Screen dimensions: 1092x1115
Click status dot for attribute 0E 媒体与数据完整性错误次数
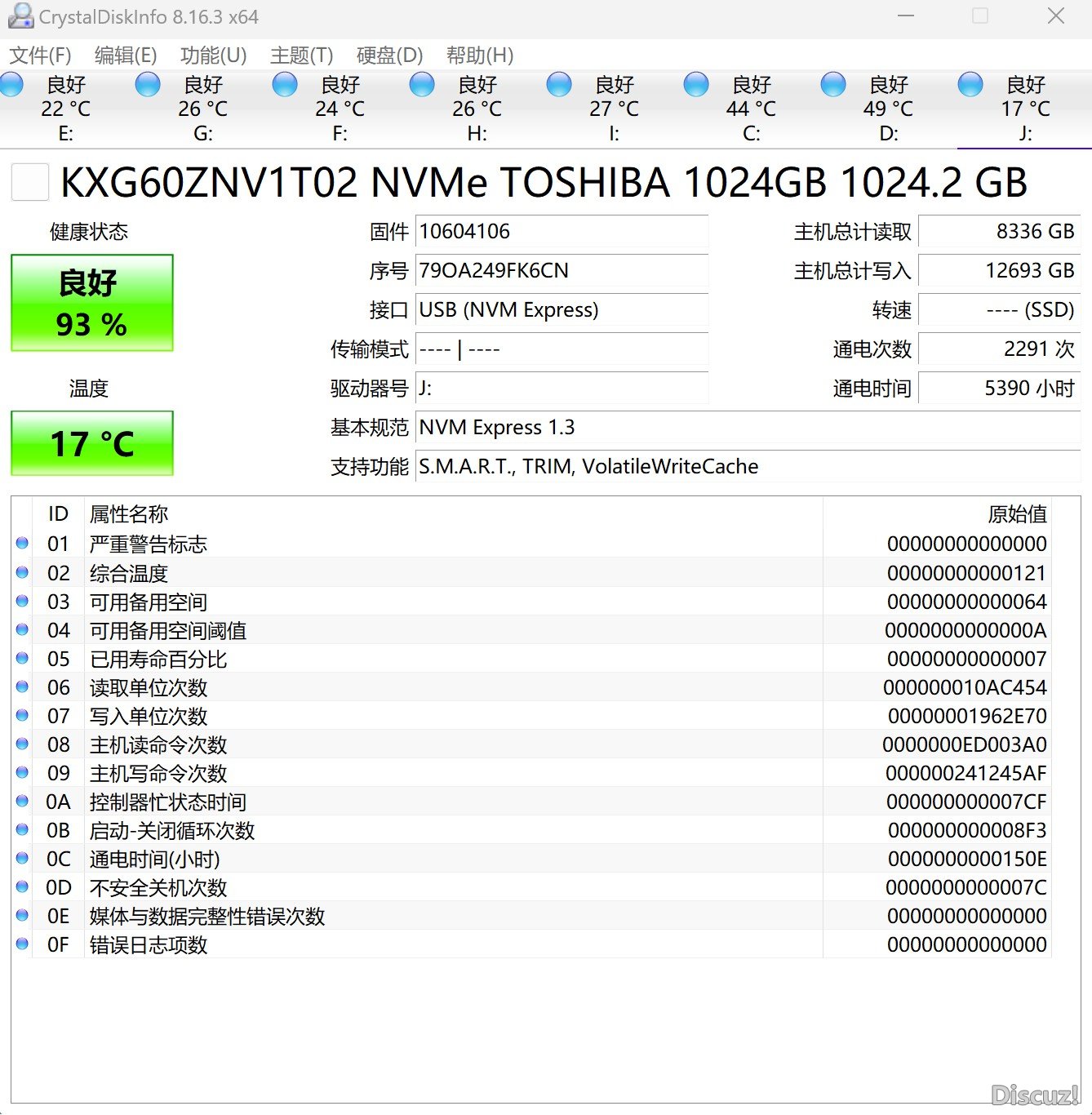pos(22,915)
